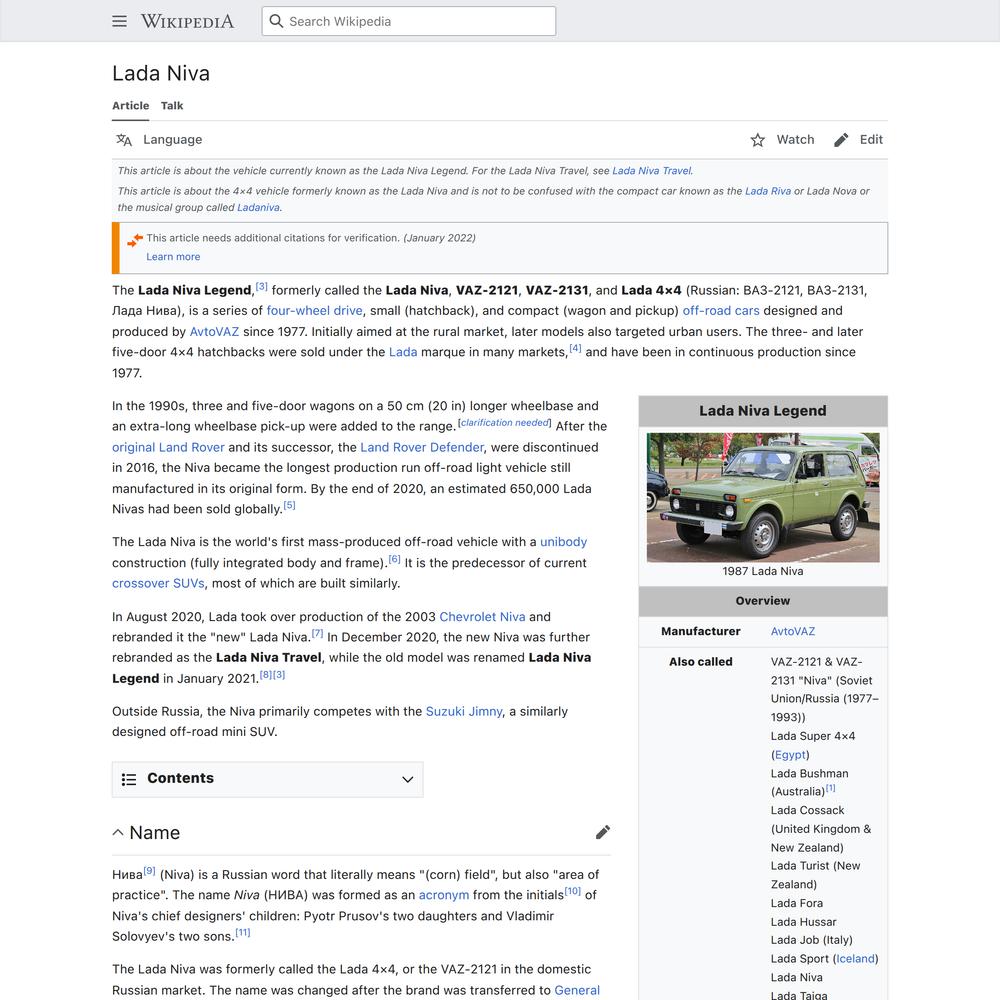Screen dimensions: 1000x1000
Task: Switch to the Talk tab
Action: pos(172,106)
